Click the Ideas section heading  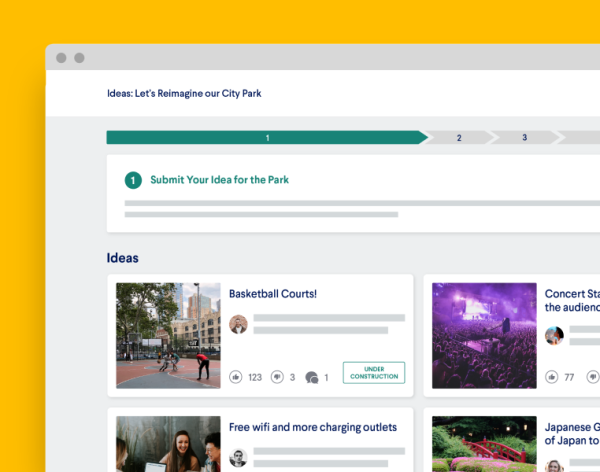tap(122, 258)
